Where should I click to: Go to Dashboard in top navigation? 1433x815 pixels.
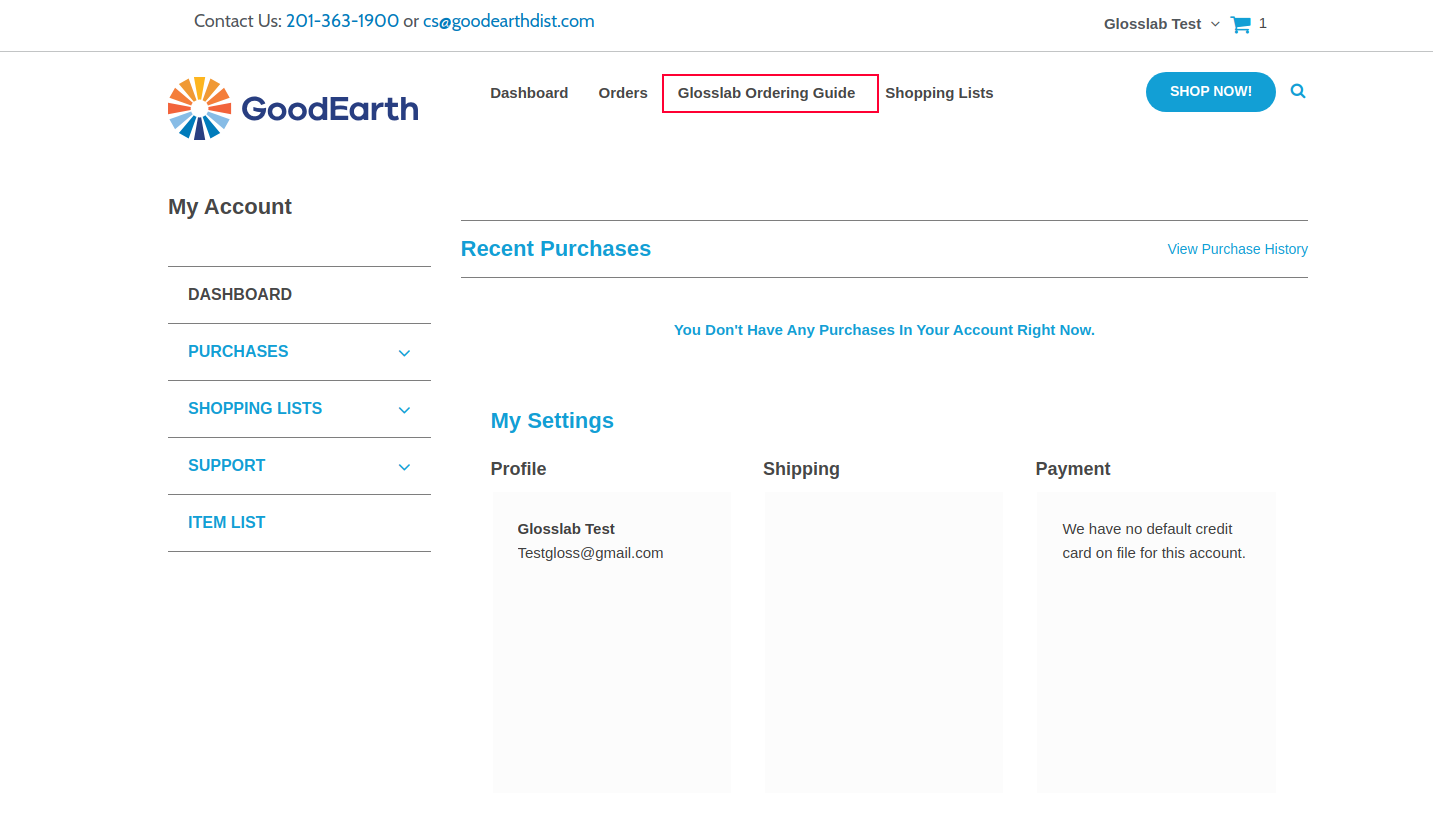click(x=529, y=93)
